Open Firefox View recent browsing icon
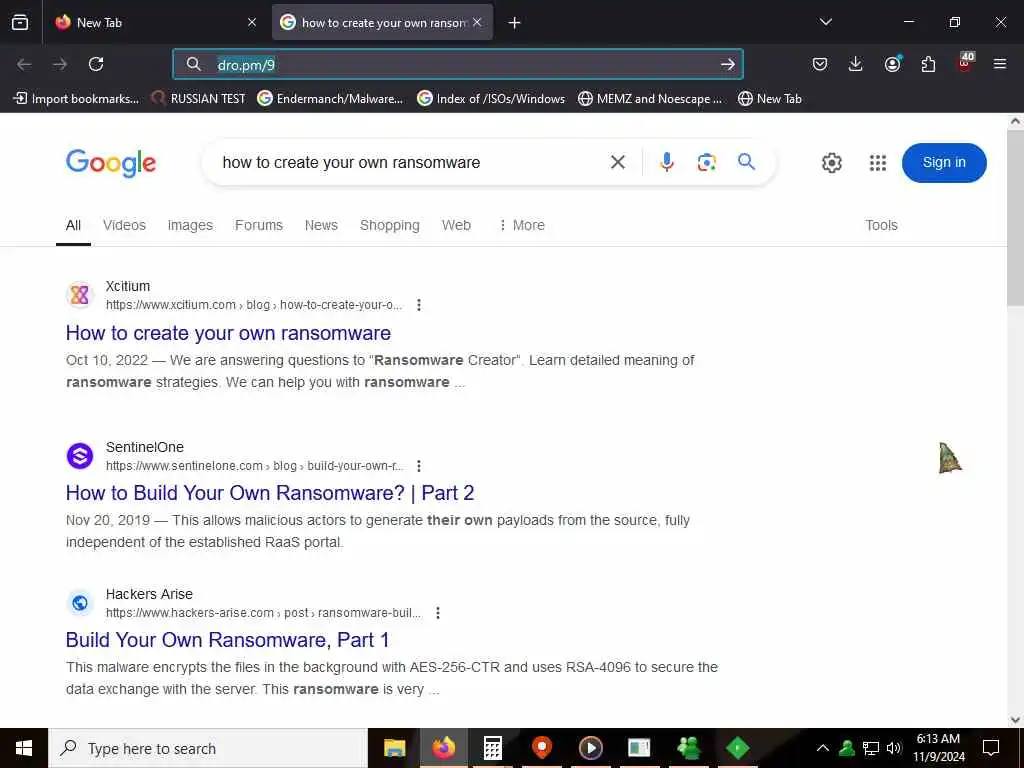The image size is (1024, 768). click(20, 22)
